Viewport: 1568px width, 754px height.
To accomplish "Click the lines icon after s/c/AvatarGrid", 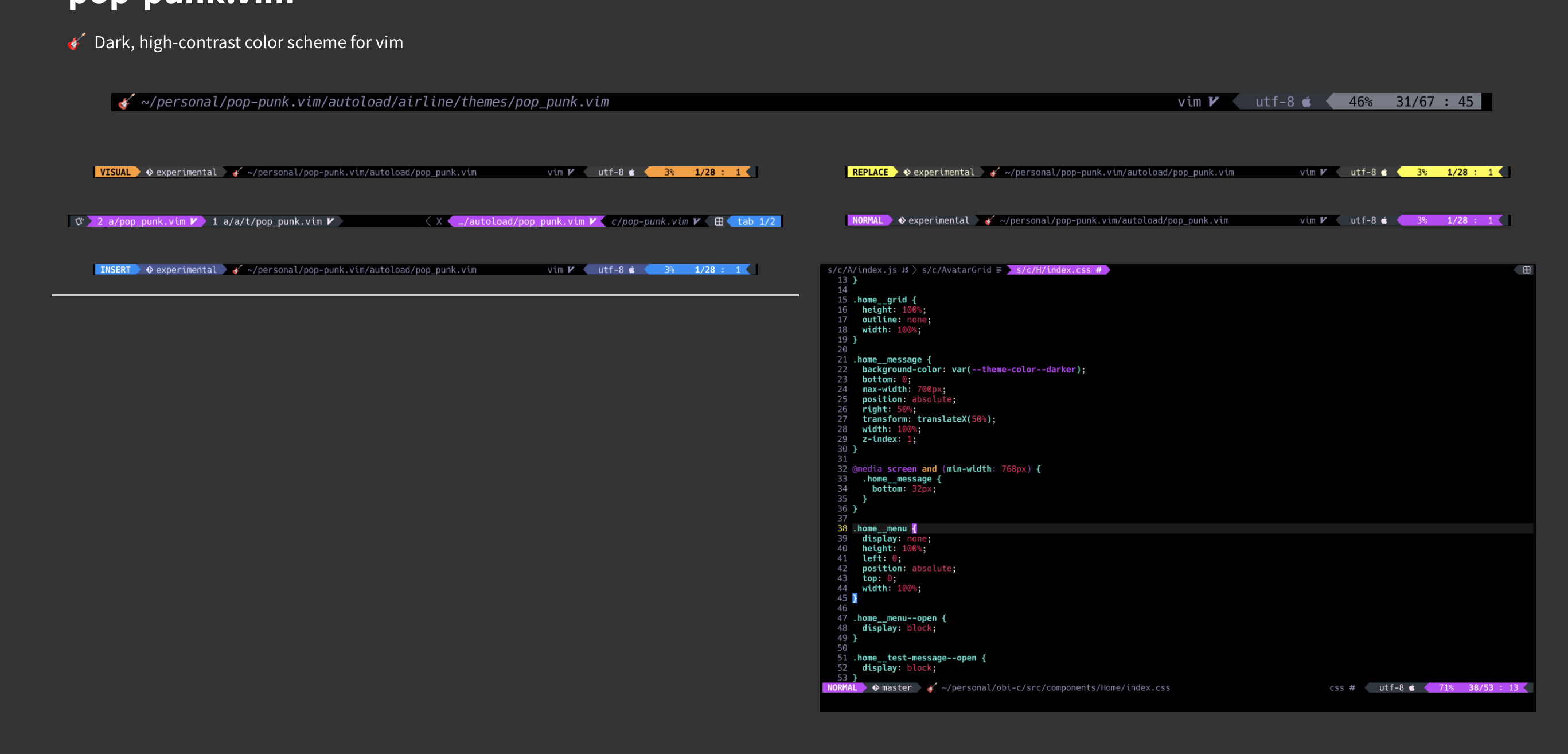I will coord(999,270).
